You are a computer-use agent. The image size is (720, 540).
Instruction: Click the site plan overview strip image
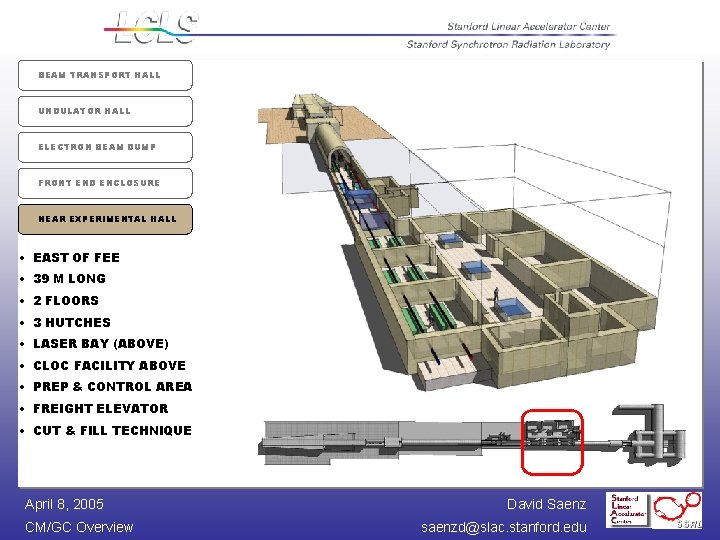[473, 440]
